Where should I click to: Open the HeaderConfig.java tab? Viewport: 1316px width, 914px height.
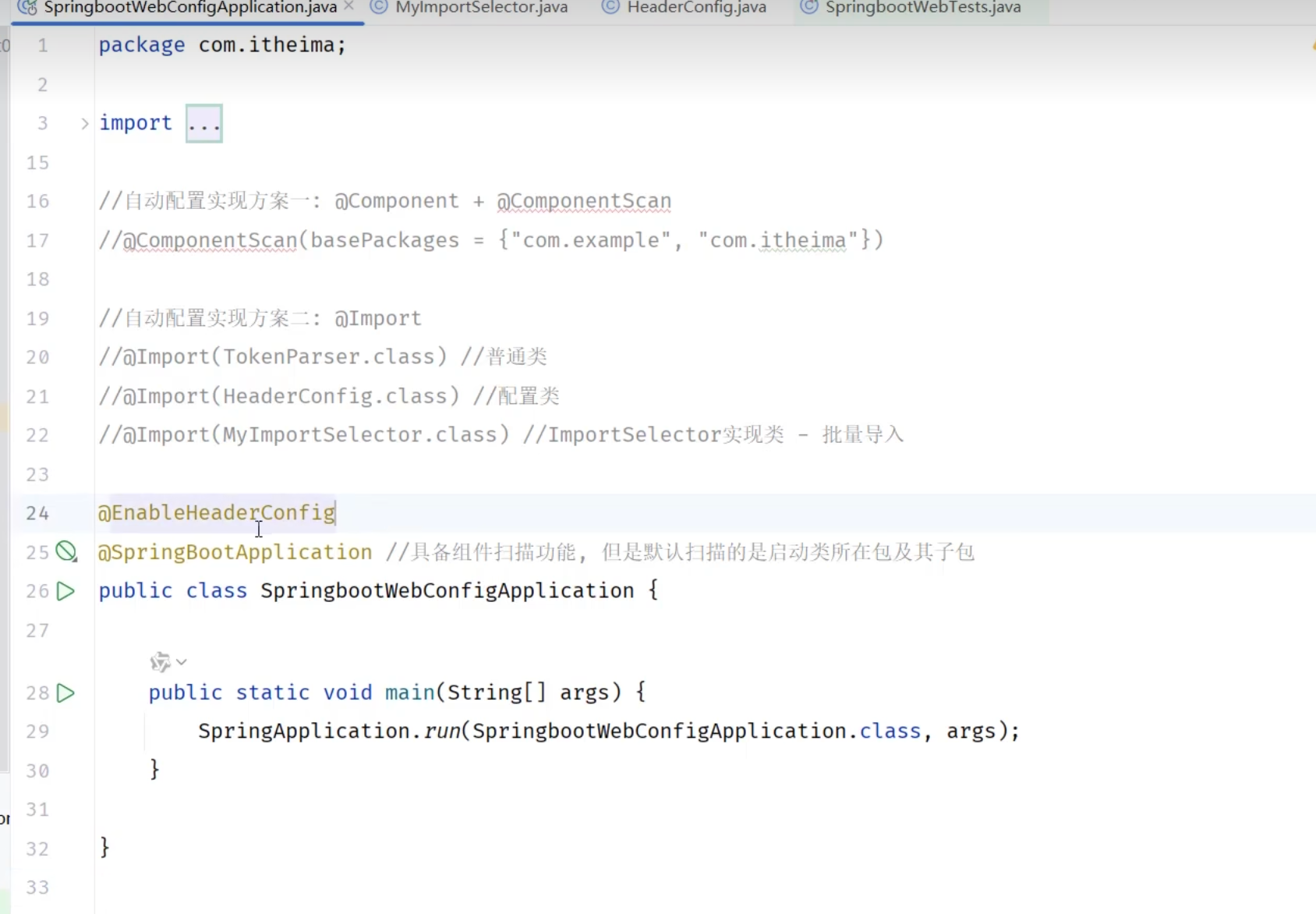(x=696, y=8)
